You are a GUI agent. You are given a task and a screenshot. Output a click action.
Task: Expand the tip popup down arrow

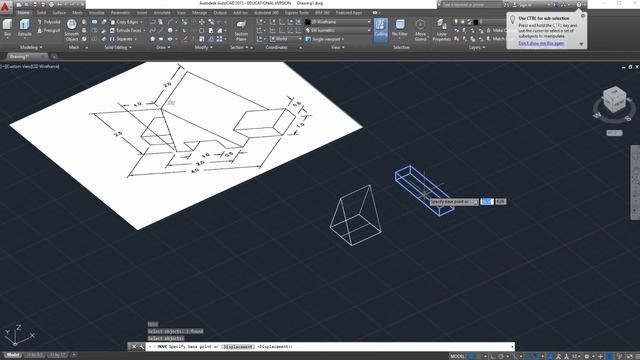pos(582,44)
